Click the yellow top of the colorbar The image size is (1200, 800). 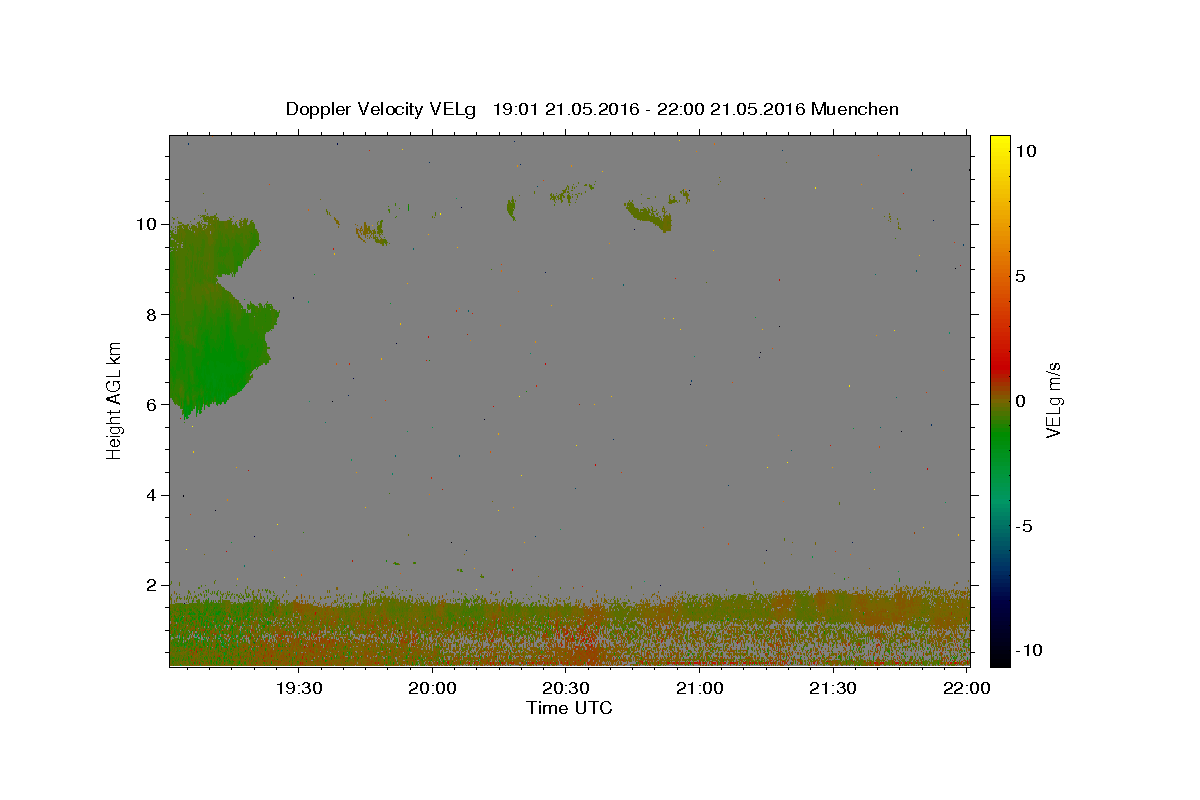[1000, 145]
